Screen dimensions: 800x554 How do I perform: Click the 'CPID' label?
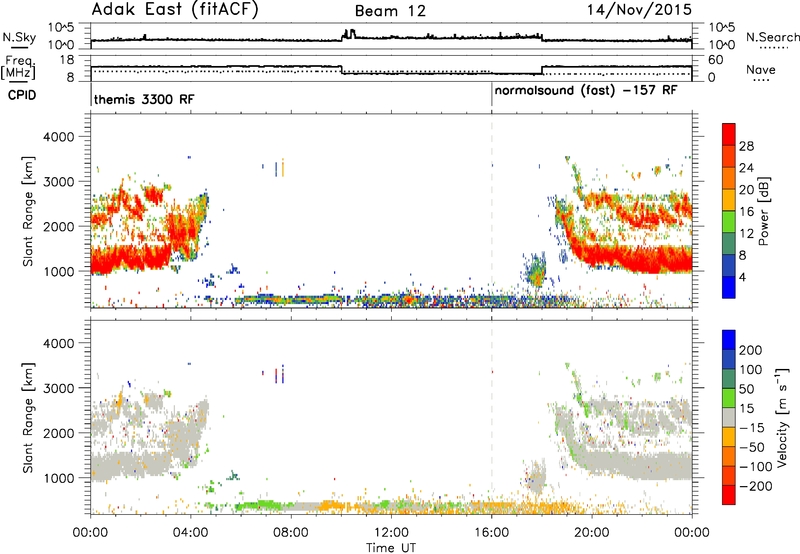pos(22,95)
